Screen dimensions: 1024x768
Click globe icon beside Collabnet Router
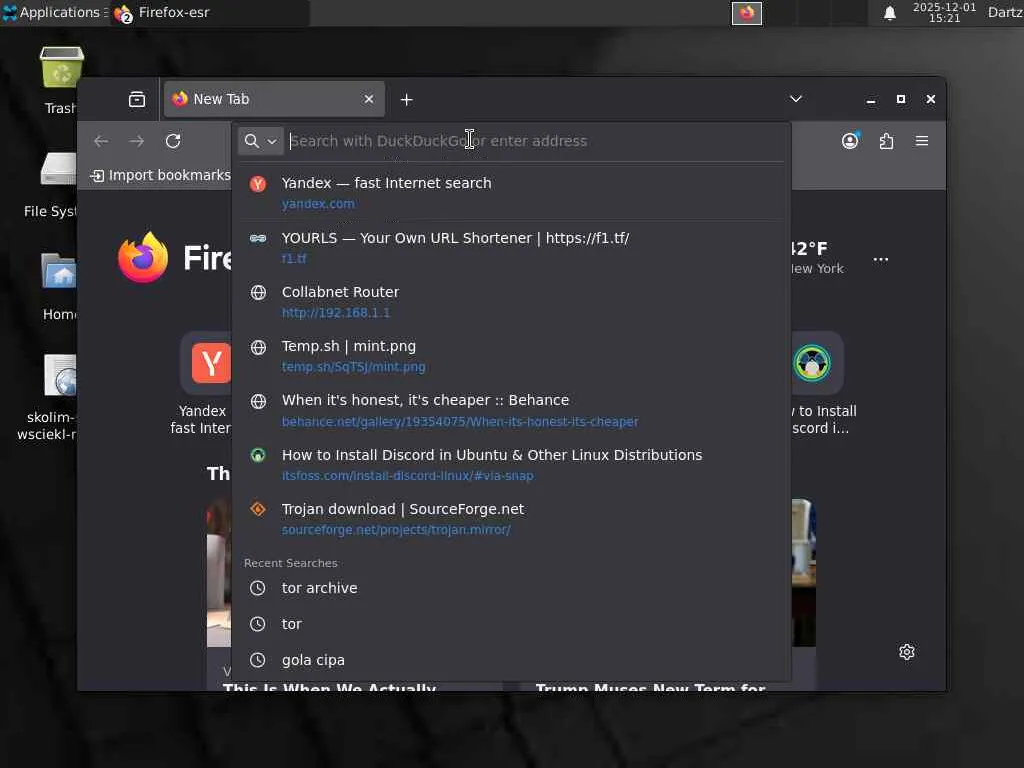258,293
